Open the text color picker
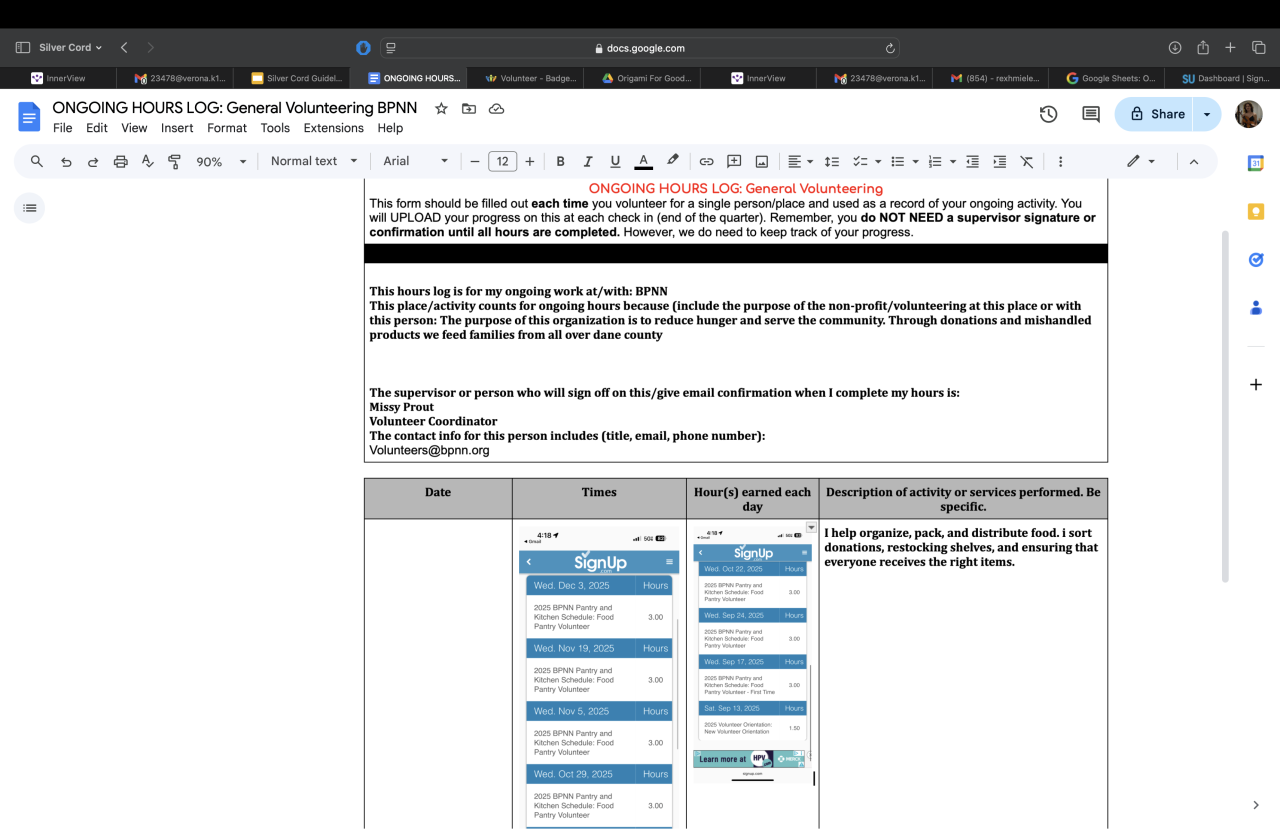The width and height of the screenshot is (1280, 829). click(x=644, y=161)
